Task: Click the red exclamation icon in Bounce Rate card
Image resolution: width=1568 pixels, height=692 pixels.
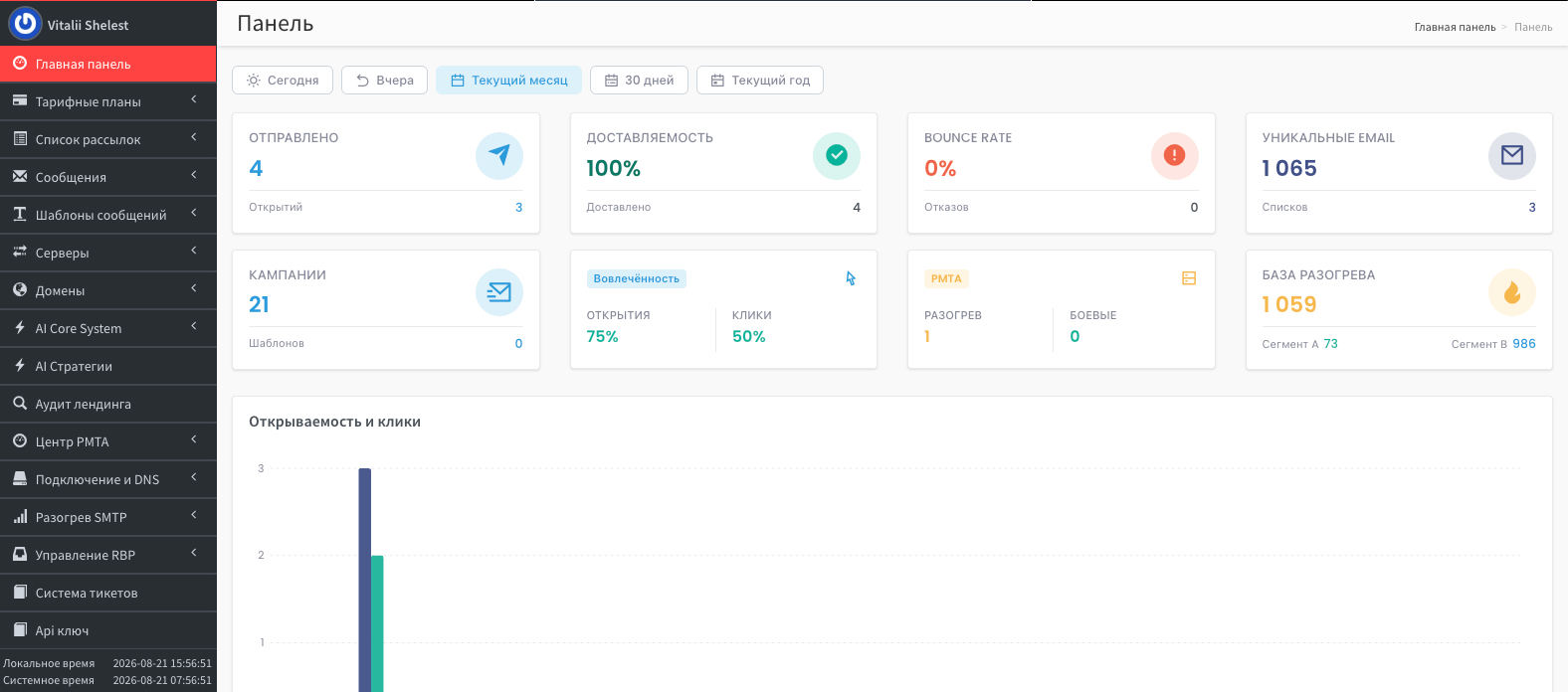Action: pyautogui.click(x=1175, y=156)
